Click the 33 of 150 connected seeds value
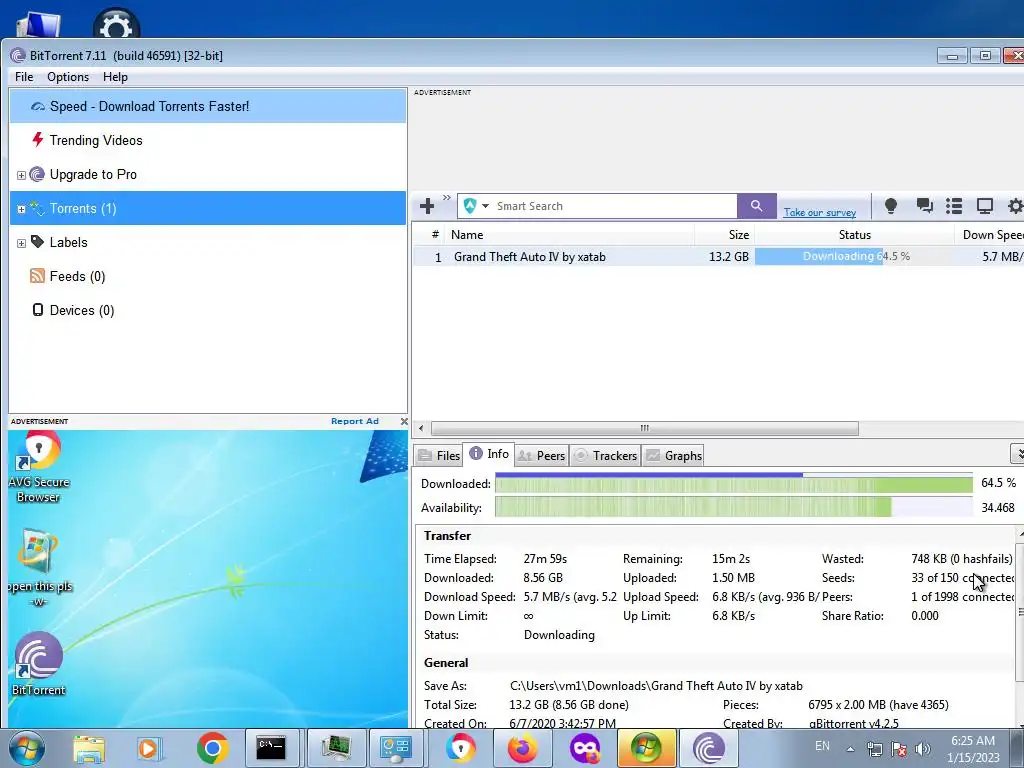The width and height of the screenshot is (1024, 768). tap(963, 578)
